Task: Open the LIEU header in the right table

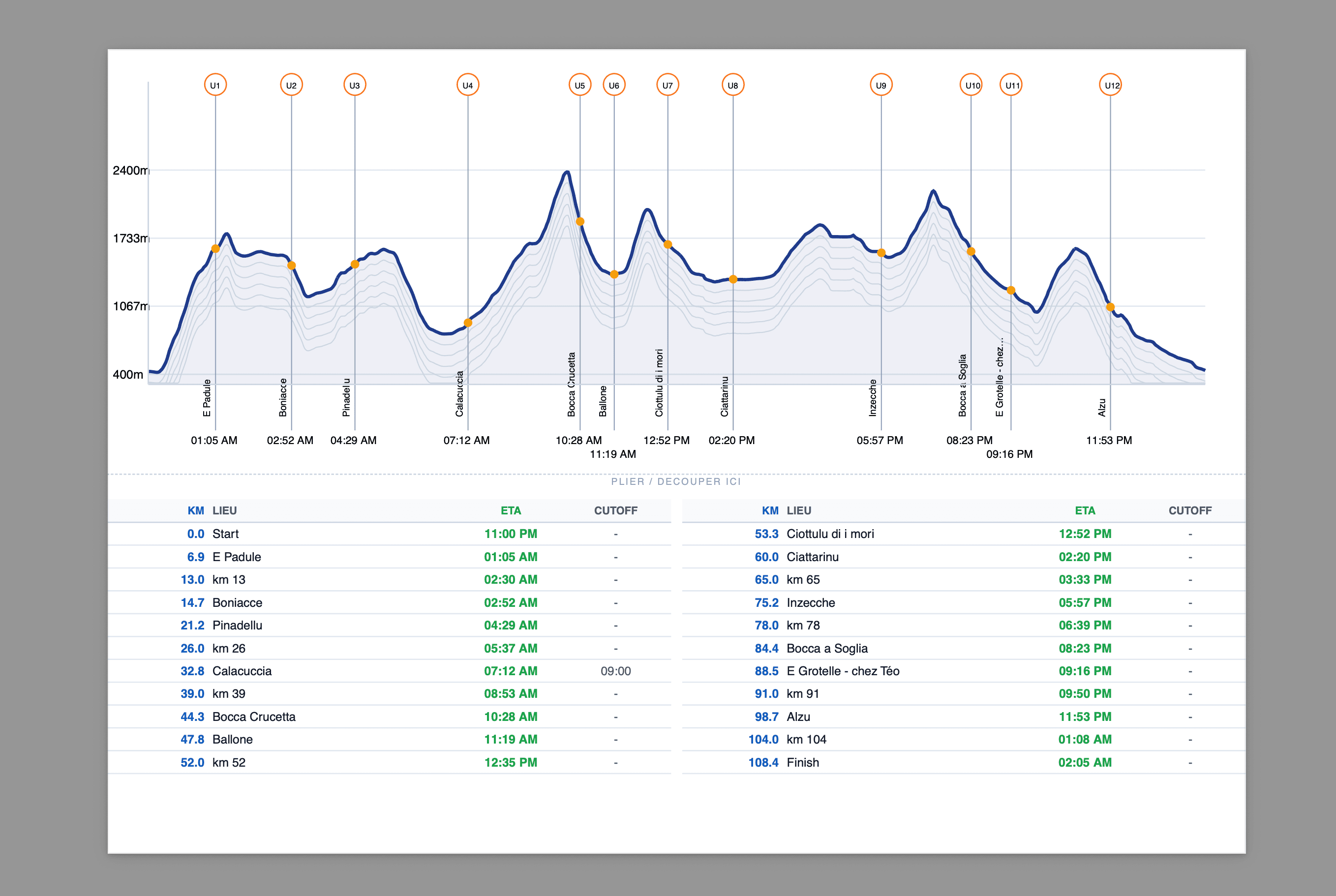Action: click(x=800, y=510)
